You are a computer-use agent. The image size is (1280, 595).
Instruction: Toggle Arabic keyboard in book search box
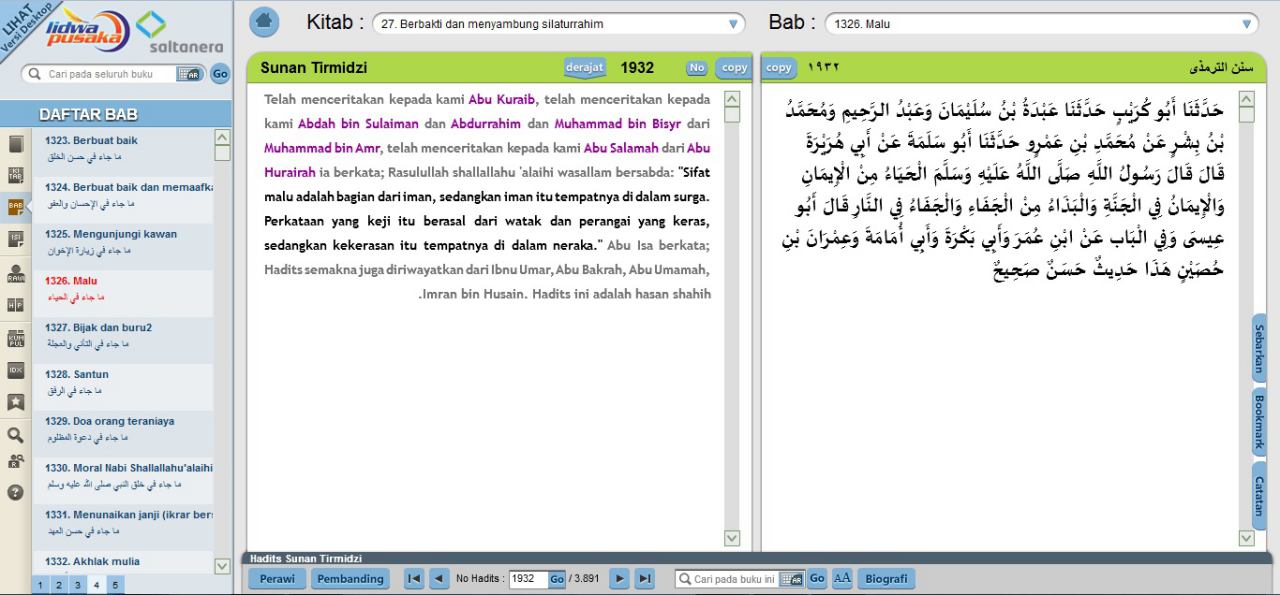pyautogui.click(x=791, y=579)
